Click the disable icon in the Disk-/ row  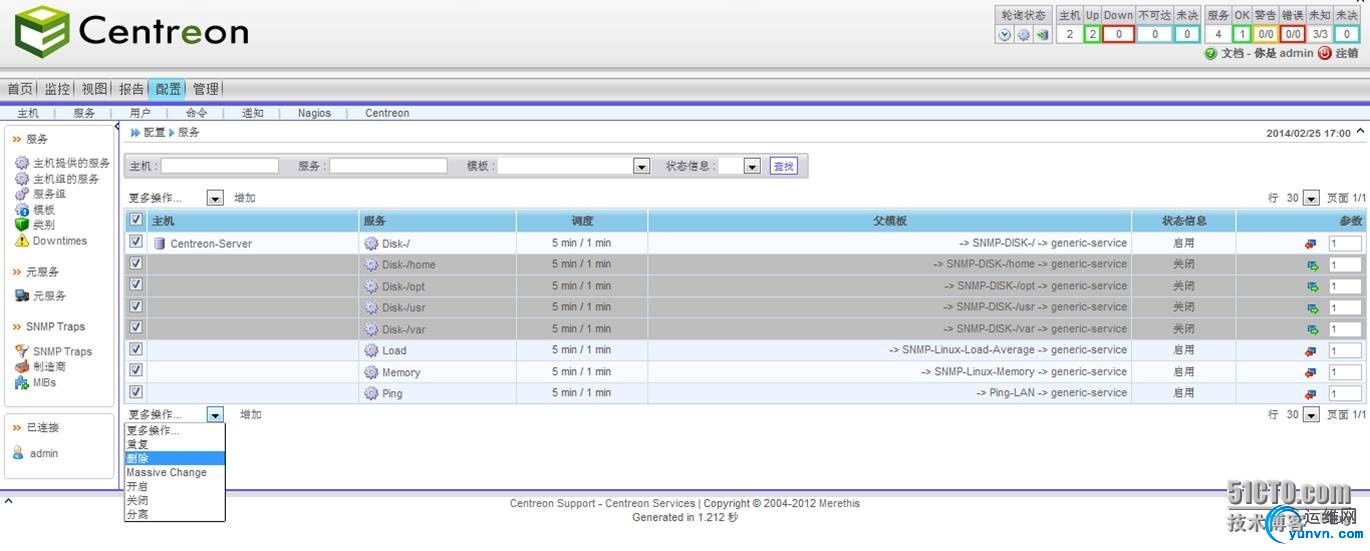click(x=1311, y=244)
